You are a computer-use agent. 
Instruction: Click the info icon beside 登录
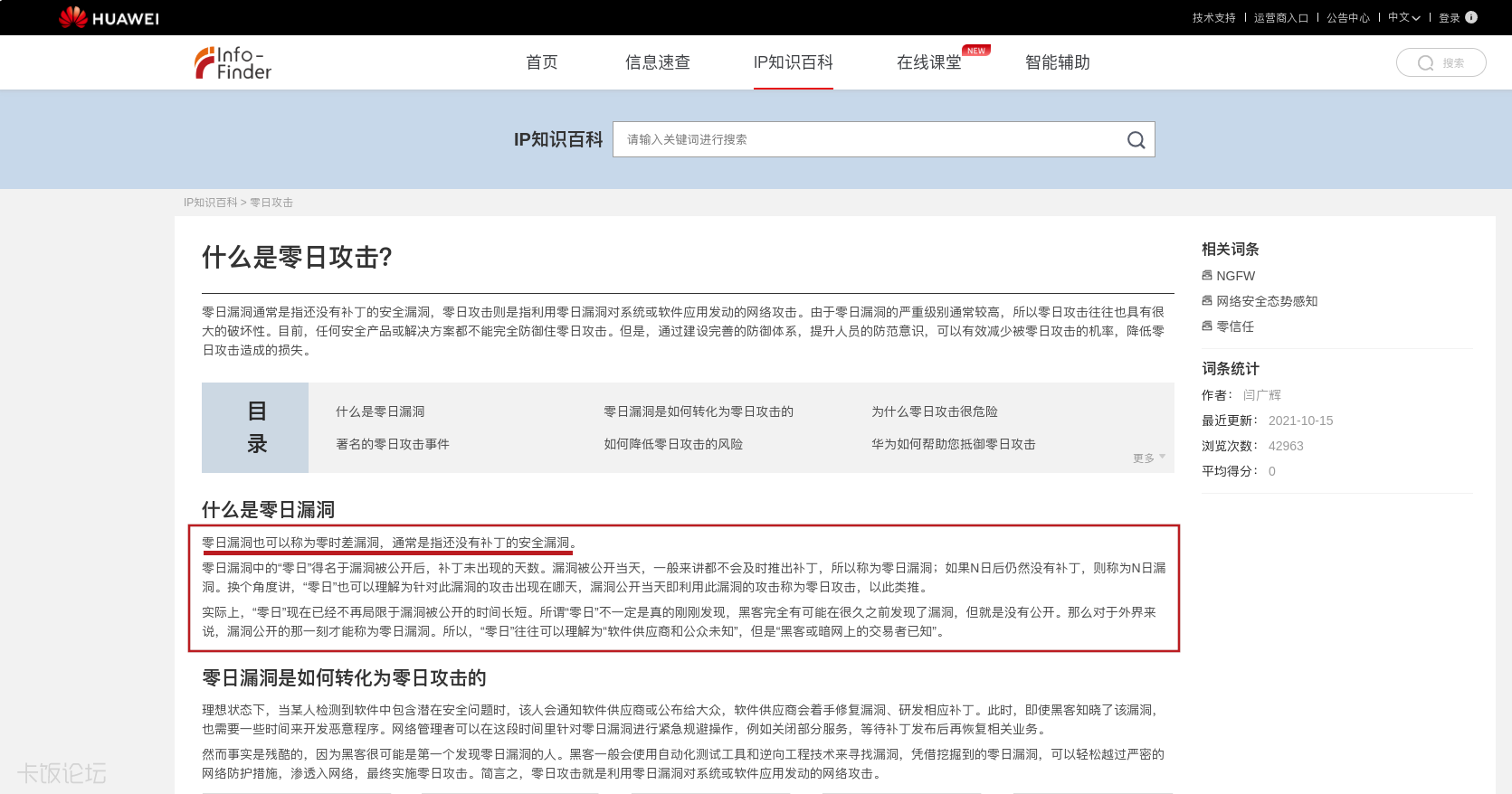(1471, 17)
